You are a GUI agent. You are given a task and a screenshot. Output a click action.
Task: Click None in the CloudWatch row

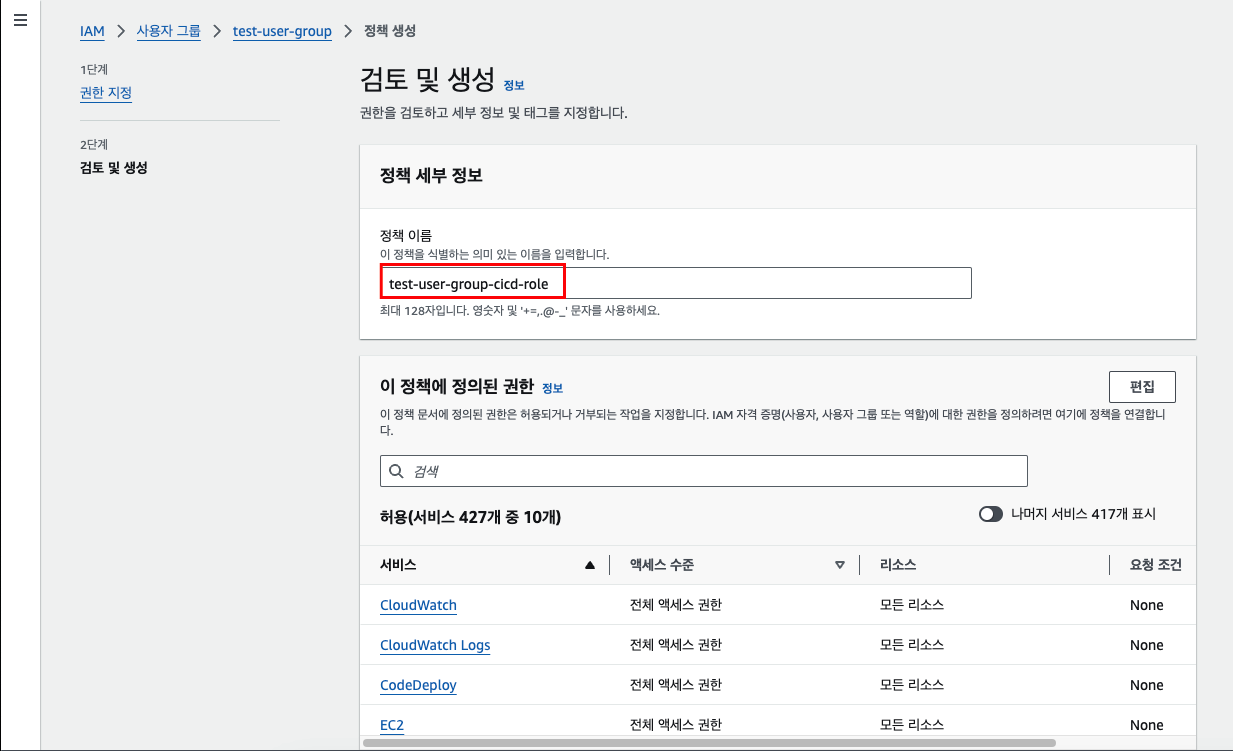point(1147,605)
